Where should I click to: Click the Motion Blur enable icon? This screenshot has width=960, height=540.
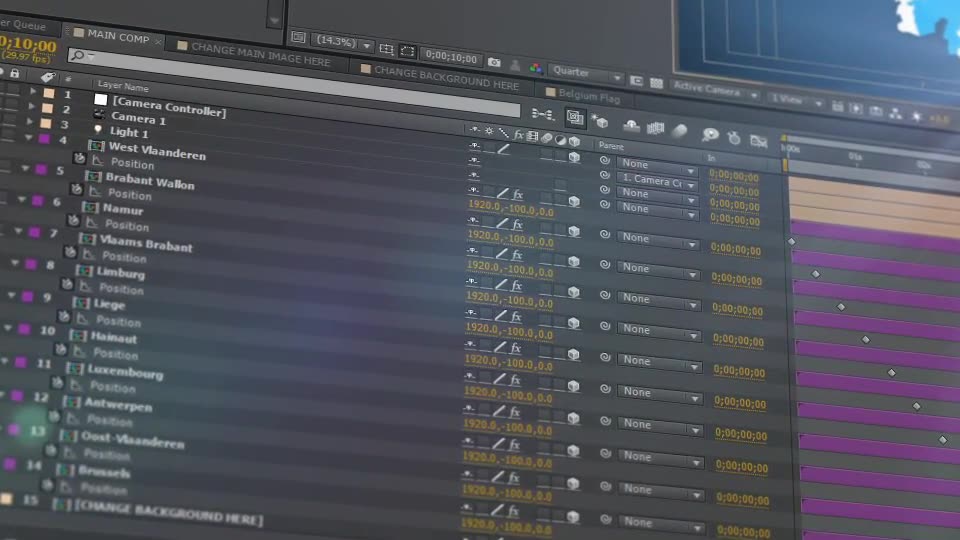680,131
